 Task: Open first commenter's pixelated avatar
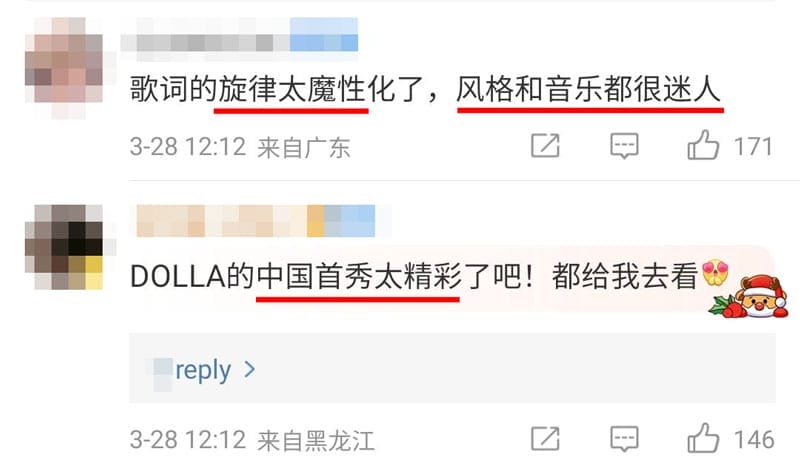coord(64,67)
